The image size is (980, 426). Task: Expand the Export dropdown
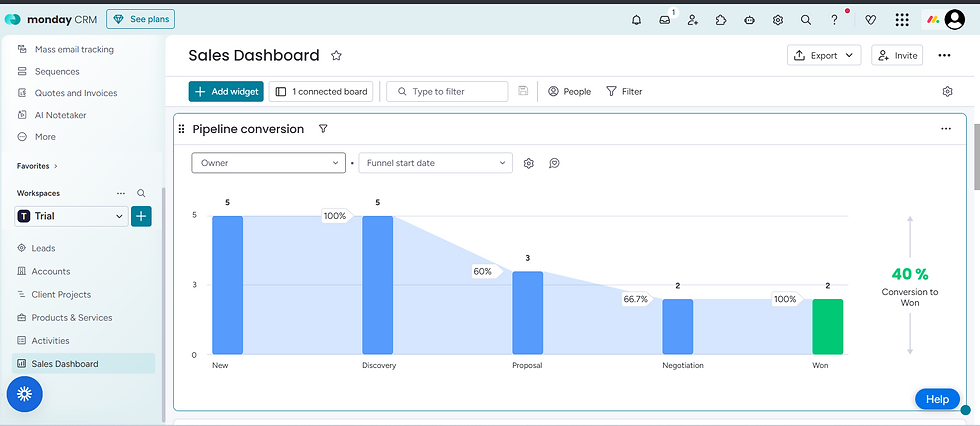(824, 56)
